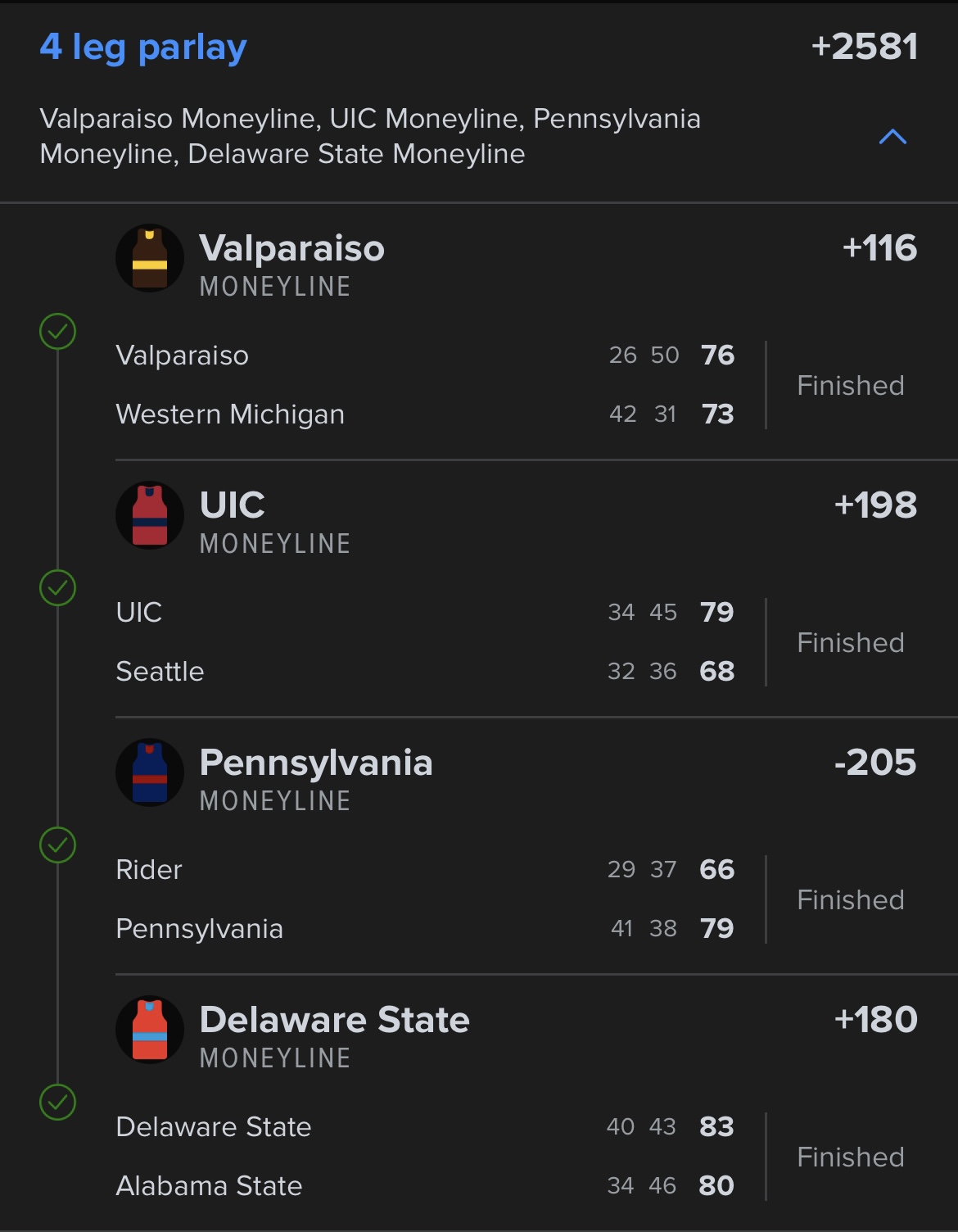Click the -205 odds for Pennsylvania
The height and width of the screenshot is (1232, 958).
[875, 763]
